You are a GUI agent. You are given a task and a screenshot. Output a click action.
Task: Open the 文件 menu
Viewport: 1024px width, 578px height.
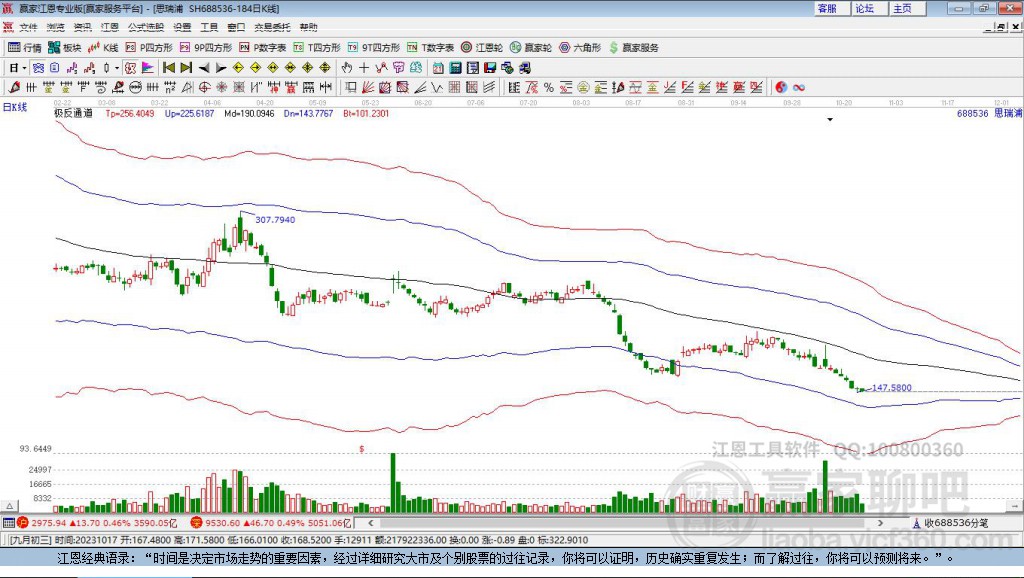[x=28, y=27]
